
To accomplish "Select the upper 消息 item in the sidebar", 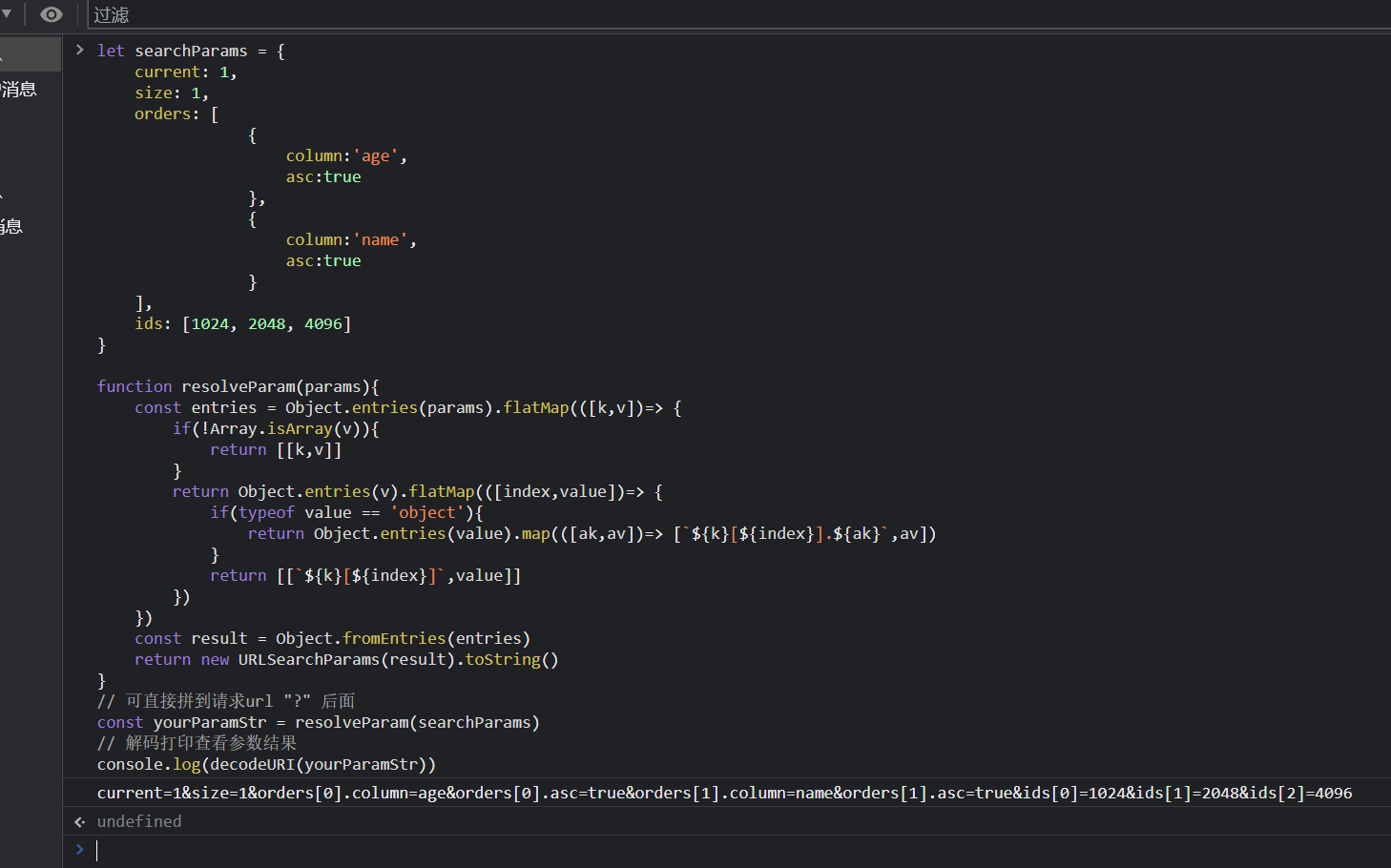I will coord(19,90).
